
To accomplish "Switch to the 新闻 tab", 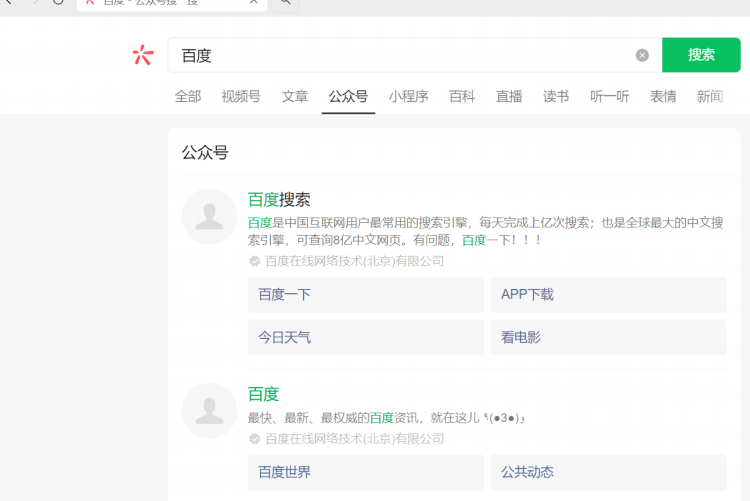I will pos(710,97).
